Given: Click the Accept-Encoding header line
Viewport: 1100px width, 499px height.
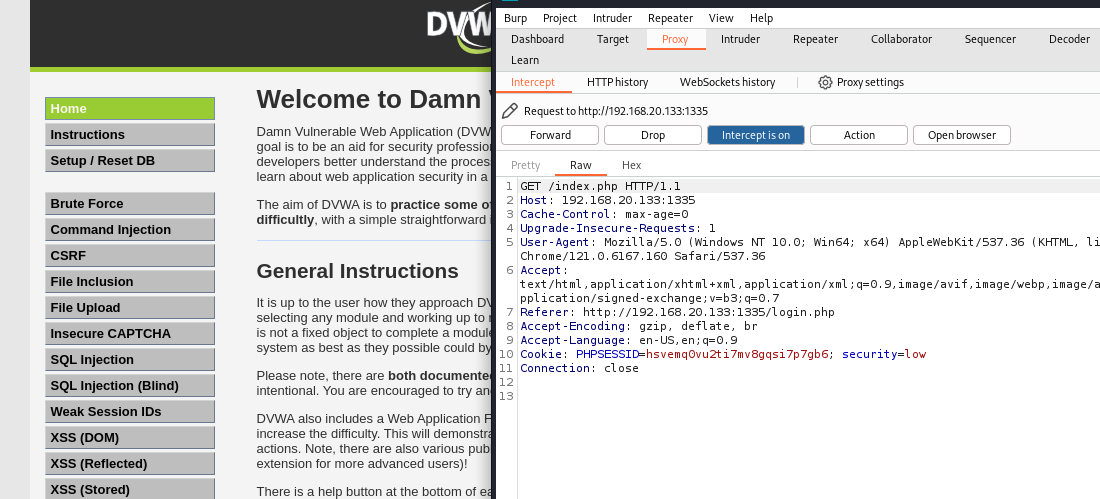Looking at the screenshot, I should click(638, 326).
